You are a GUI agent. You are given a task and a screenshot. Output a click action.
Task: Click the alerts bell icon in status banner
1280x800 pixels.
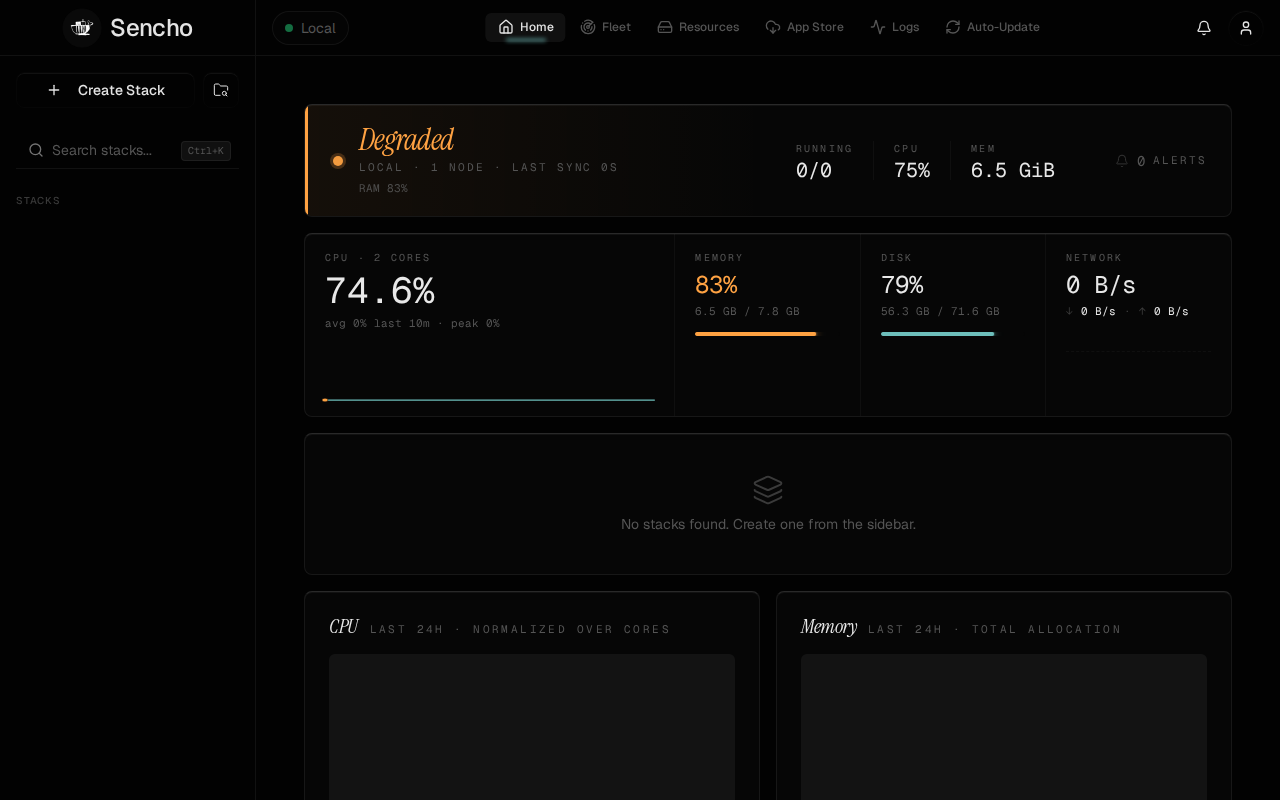coord(1122,160)
